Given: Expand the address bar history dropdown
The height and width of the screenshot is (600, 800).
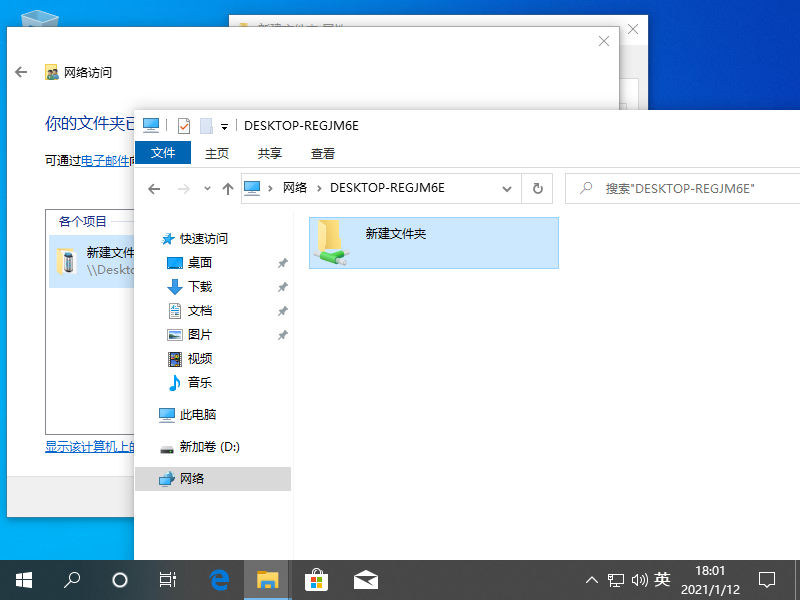Looking at the screenshot, I should (x=508, y=188).
